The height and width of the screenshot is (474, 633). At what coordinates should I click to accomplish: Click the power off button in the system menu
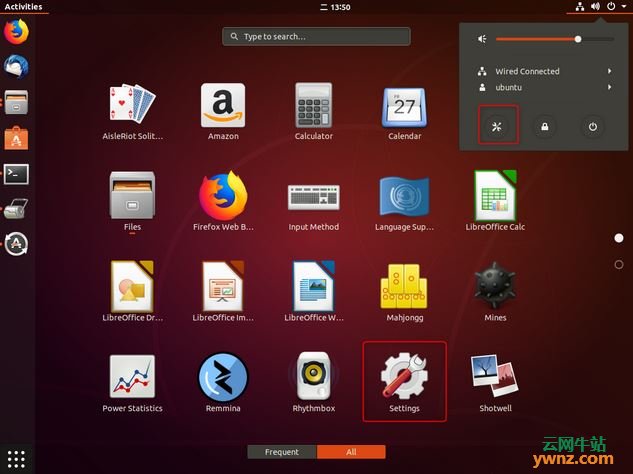tap(593, 127)
